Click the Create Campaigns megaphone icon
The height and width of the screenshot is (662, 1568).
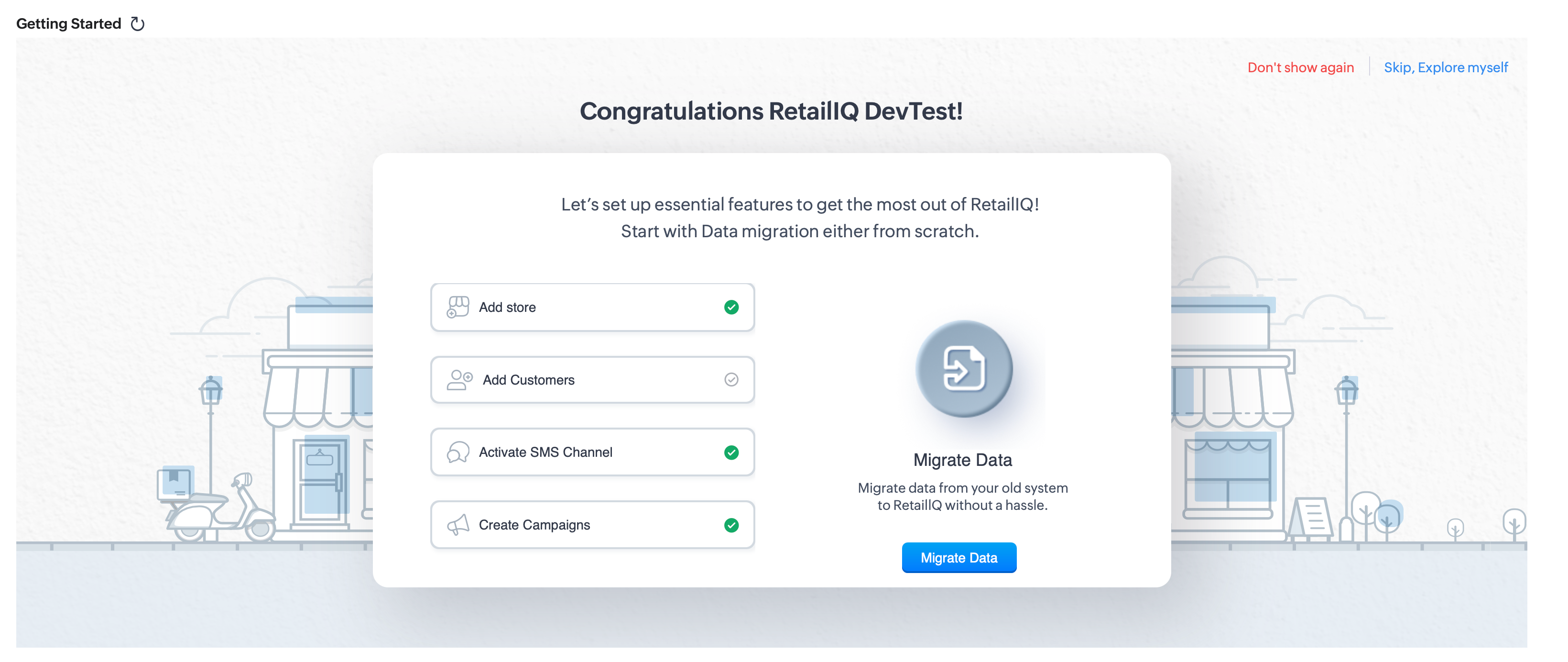click(x=458, y=524)
